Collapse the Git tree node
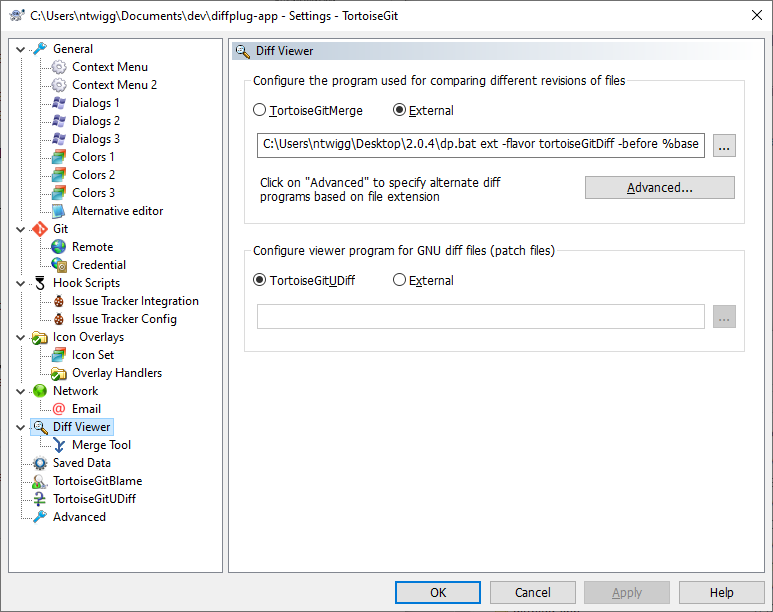This screenshot has height=612, width=773. point(21,229)
